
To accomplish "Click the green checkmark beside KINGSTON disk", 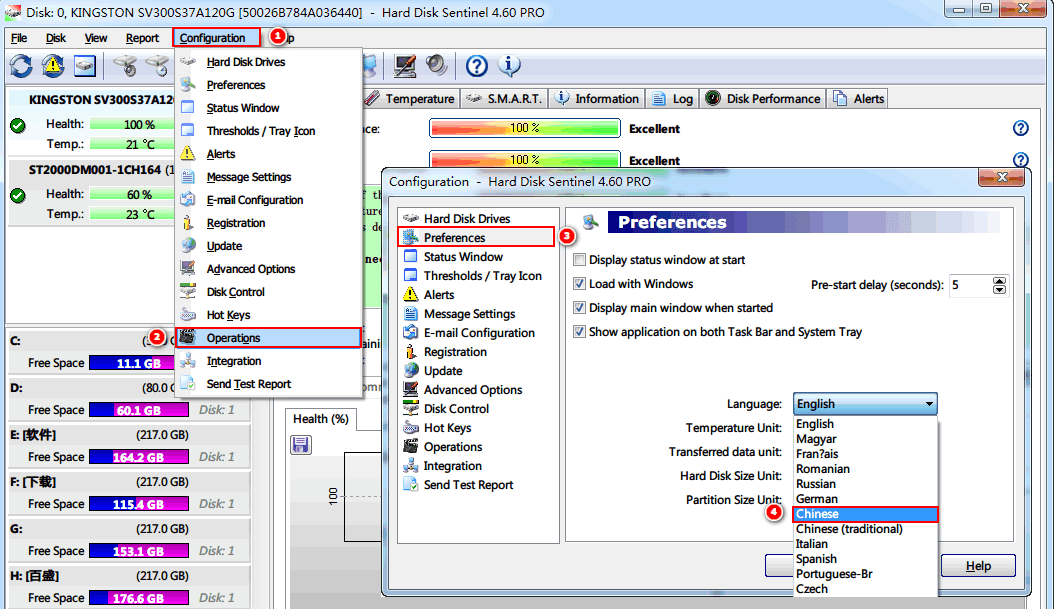I will 17,125.
